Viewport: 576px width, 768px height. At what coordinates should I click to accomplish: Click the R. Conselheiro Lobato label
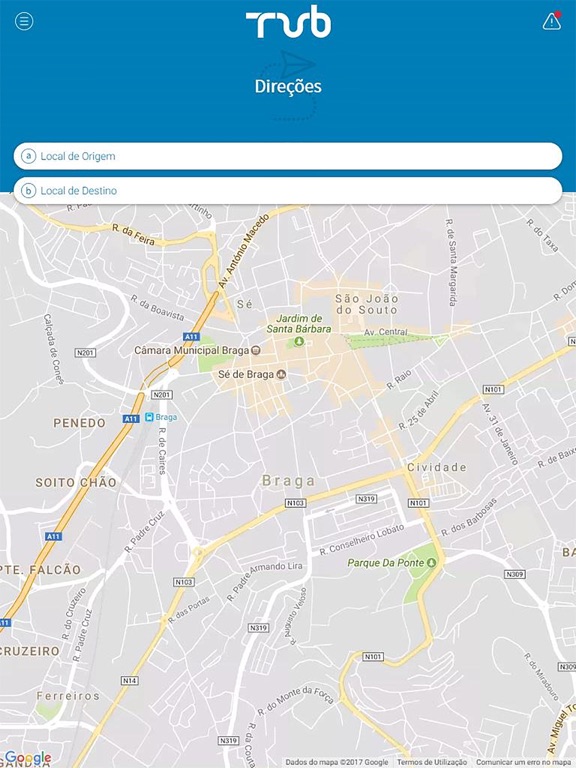point(362,540)
